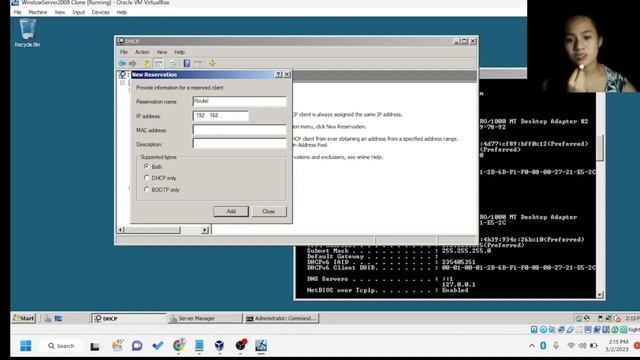Screen dimensions: 640x360
Task: Click the left arrow of console tree scrollbar
Action: pyautogui.click(x=120, y=230)
